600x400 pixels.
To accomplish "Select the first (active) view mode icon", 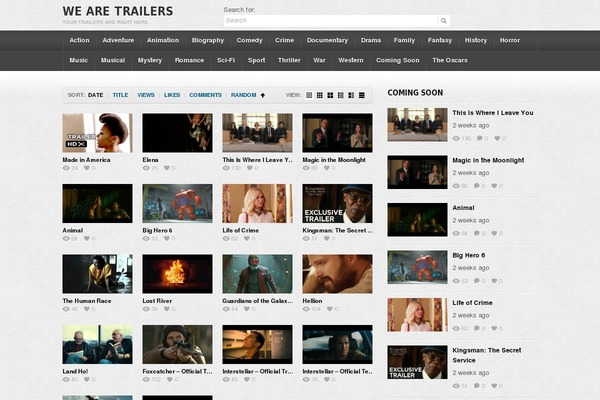I will tap(309, 95).
